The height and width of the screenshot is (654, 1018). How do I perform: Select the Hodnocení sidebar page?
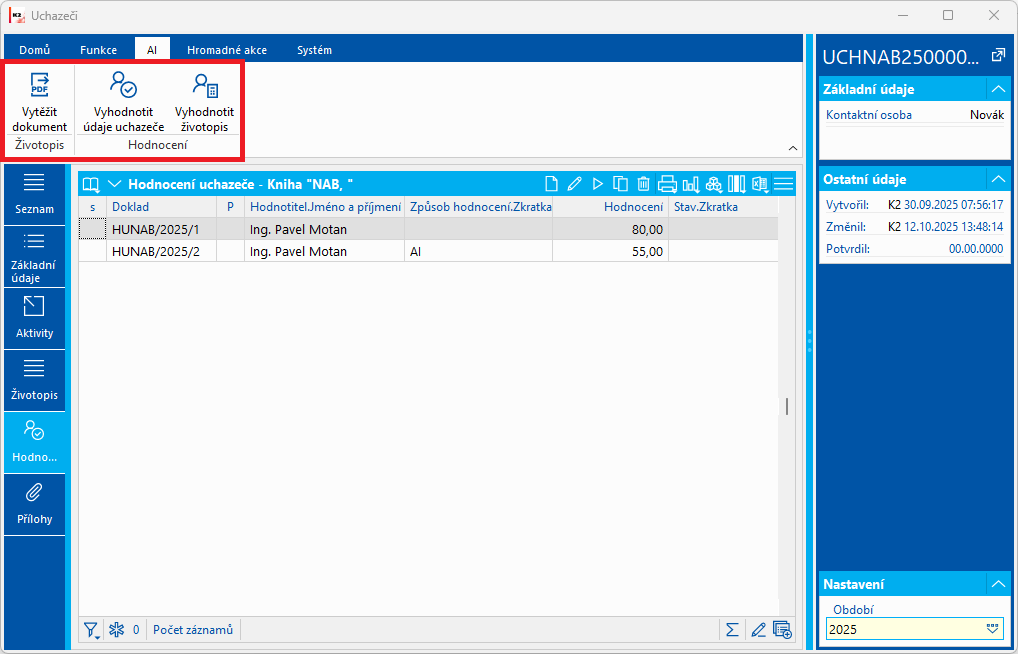(x=34, y=442)
